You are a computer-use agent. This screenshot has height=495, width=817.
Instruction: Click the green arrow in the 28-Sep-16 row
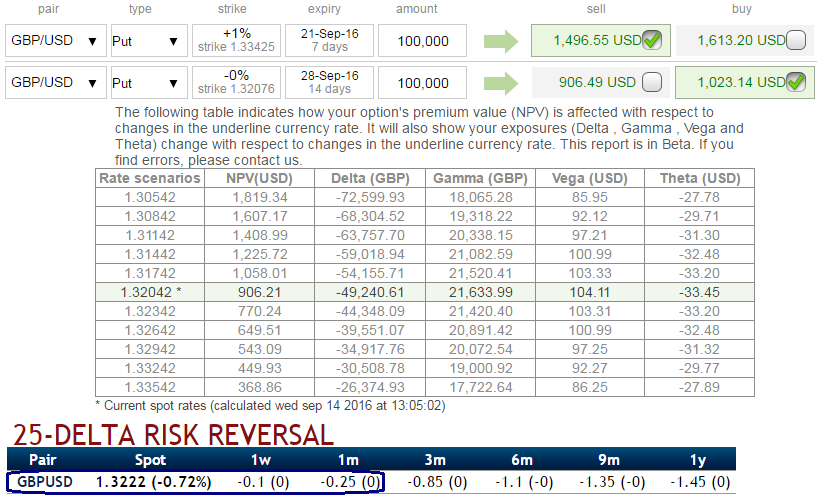501,83
